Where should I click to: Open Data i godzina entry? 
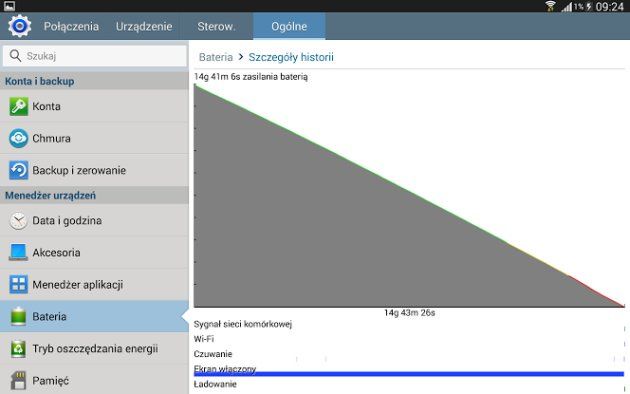coord(94,220)
